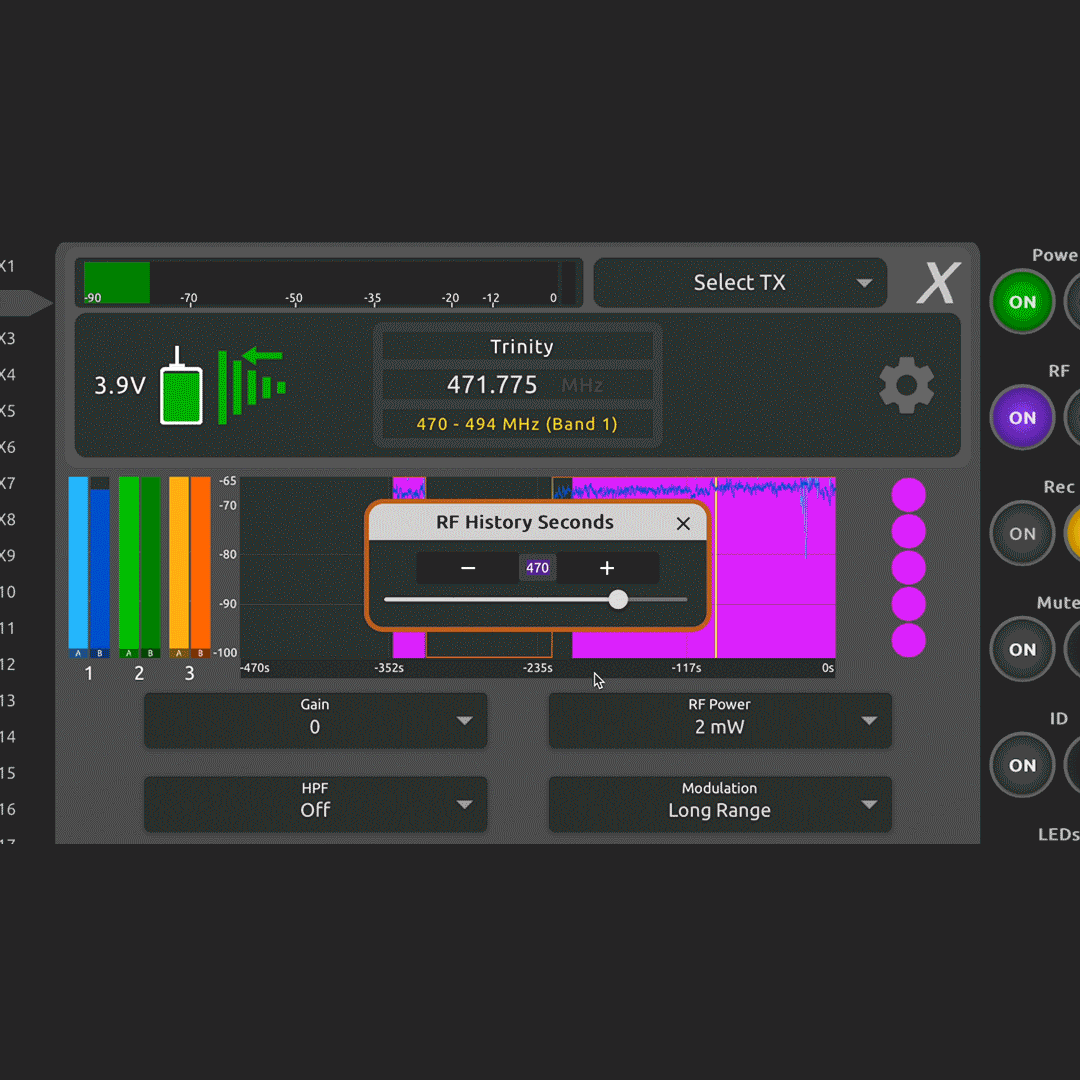
Task: Click the top magenta circle indicator
Action: tap(908, 495)
